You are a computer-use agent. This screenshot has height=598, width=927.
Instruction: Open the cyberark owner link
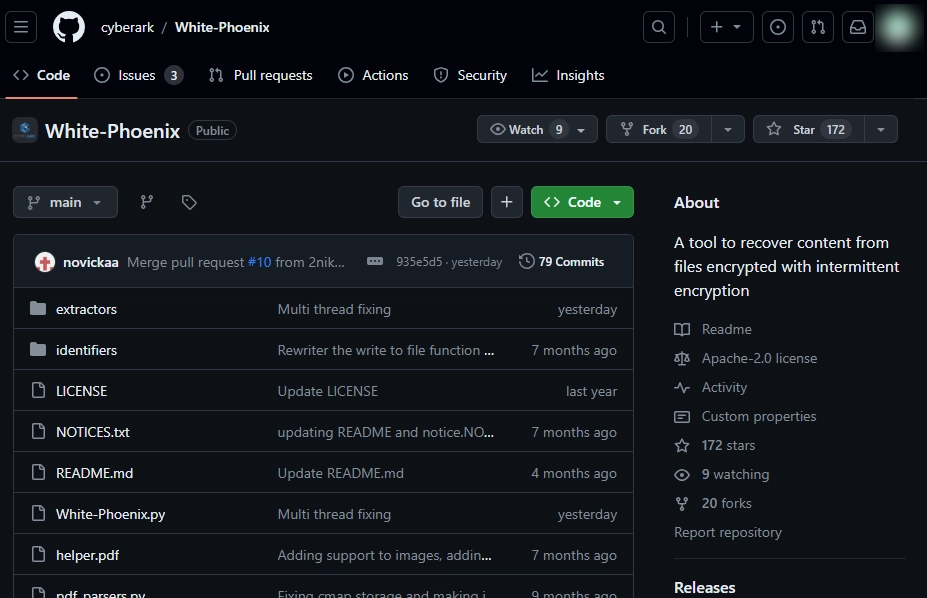click(127, 27)
